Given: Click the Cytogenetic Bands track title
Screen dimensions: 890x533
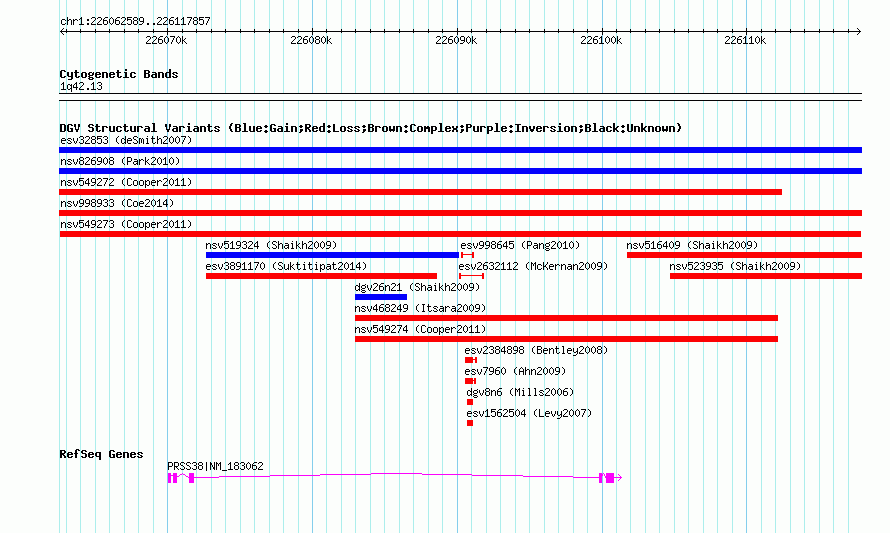Looking at the screenshot, I should pyautogui.click(x=119, y=74).
